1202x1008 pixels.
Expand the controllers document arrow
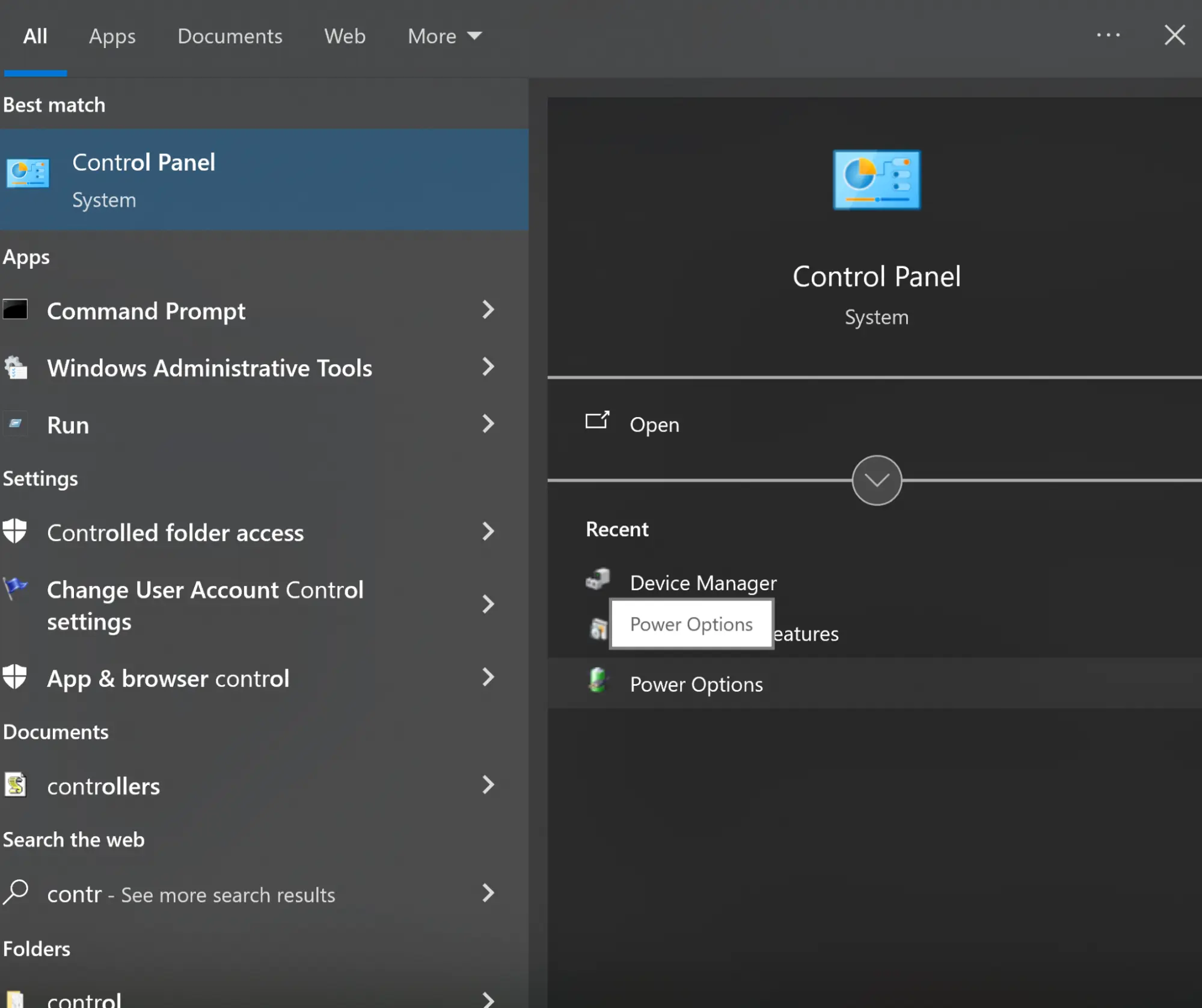488,785
